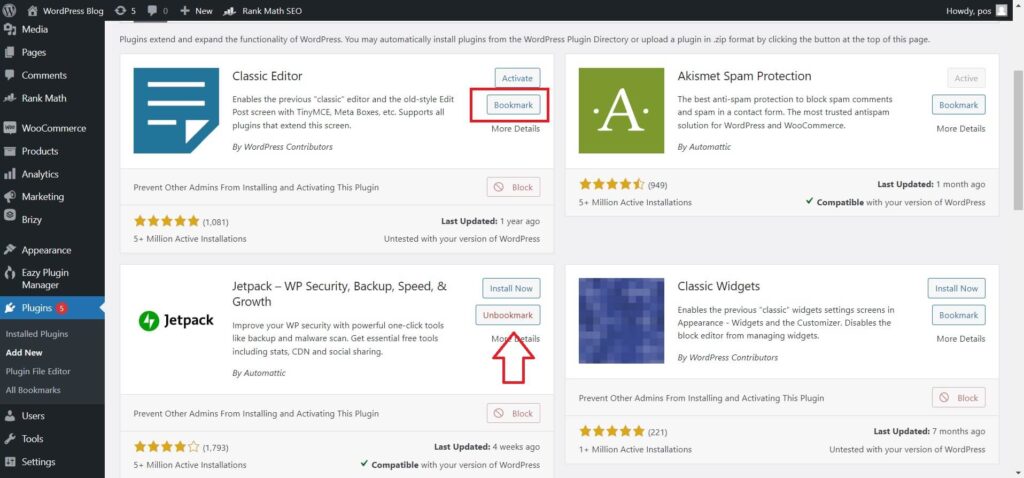Open All Bookmarks submenu
Viewport: 1024px width, 478px height.
pyautogui.click(x=33, y=390)
